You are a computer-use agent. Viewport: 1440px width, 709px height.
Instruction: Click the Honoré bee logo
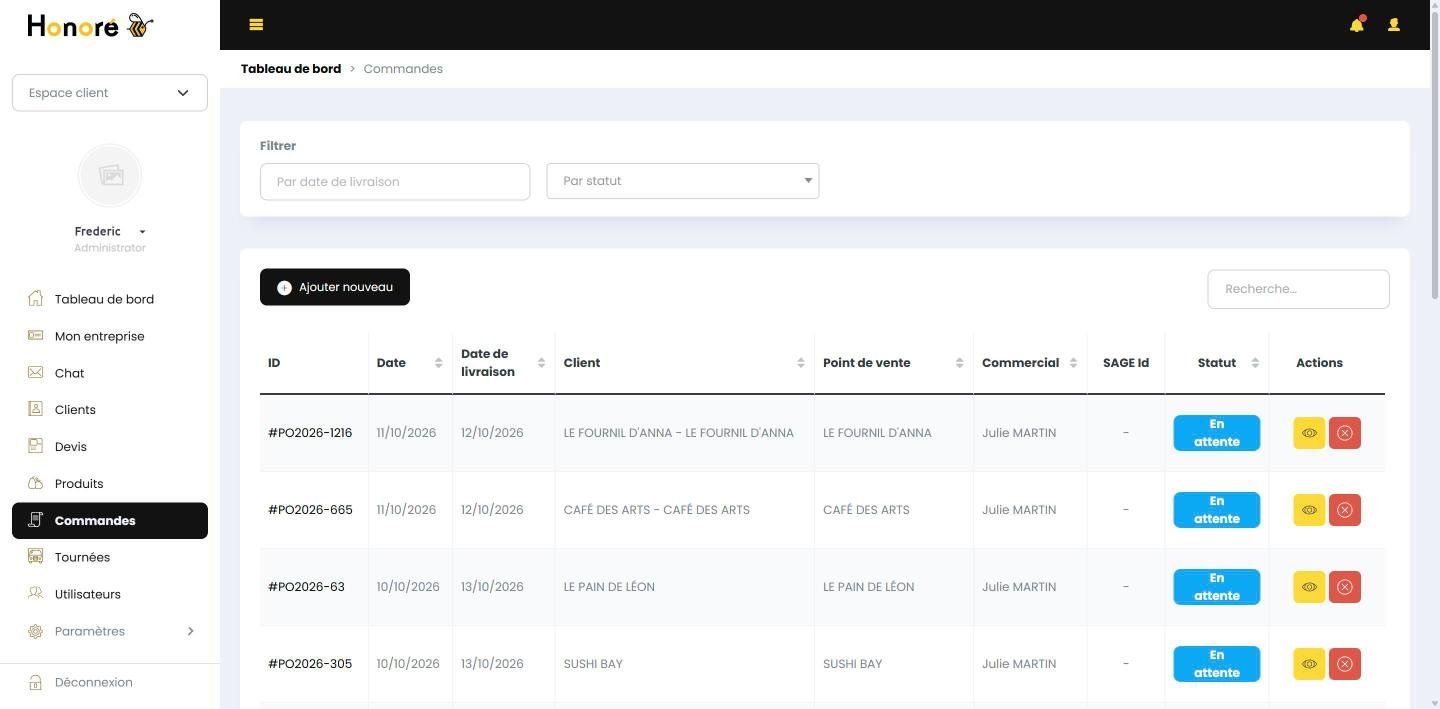tap(90, 26)
